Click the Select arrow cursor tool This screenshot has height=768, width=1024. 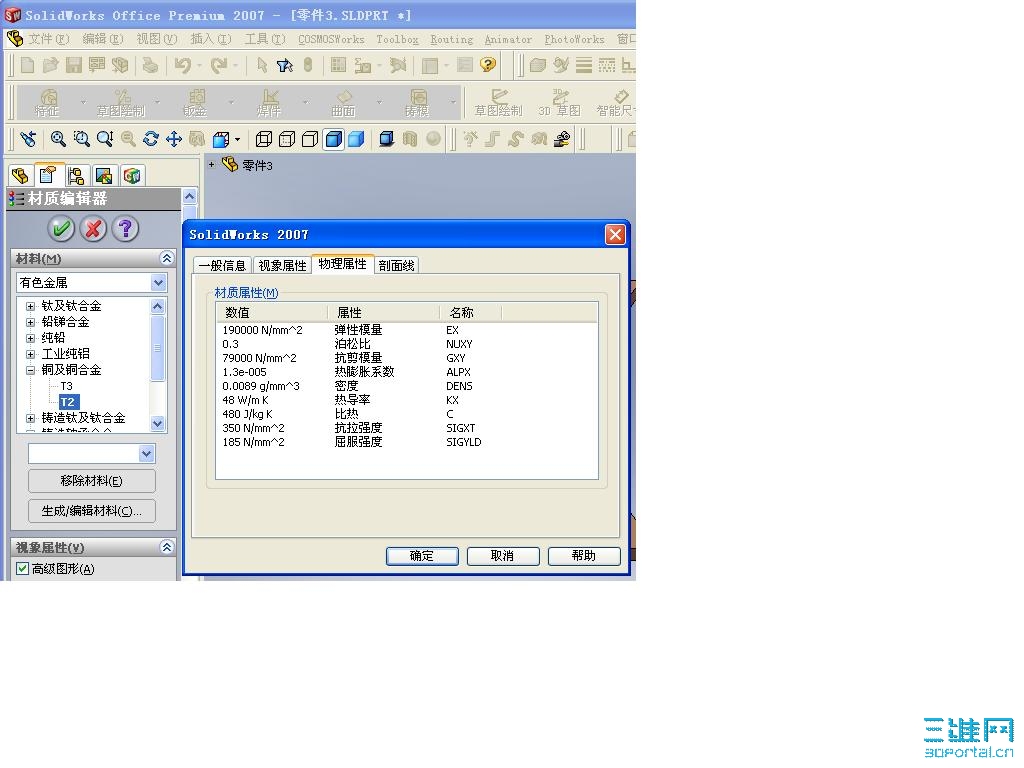pos(262,65)
